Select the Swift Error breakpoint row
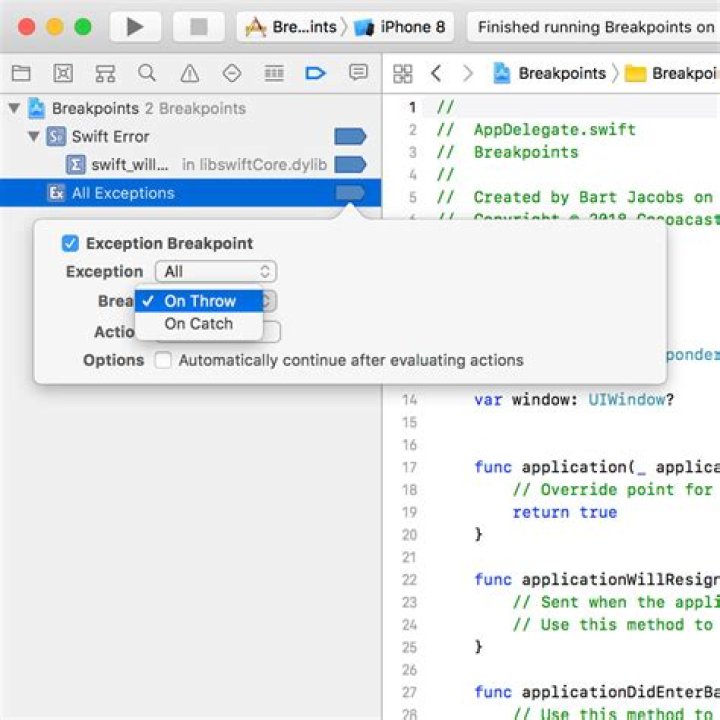This screenshot has height=720, width=720. (191, 136)
